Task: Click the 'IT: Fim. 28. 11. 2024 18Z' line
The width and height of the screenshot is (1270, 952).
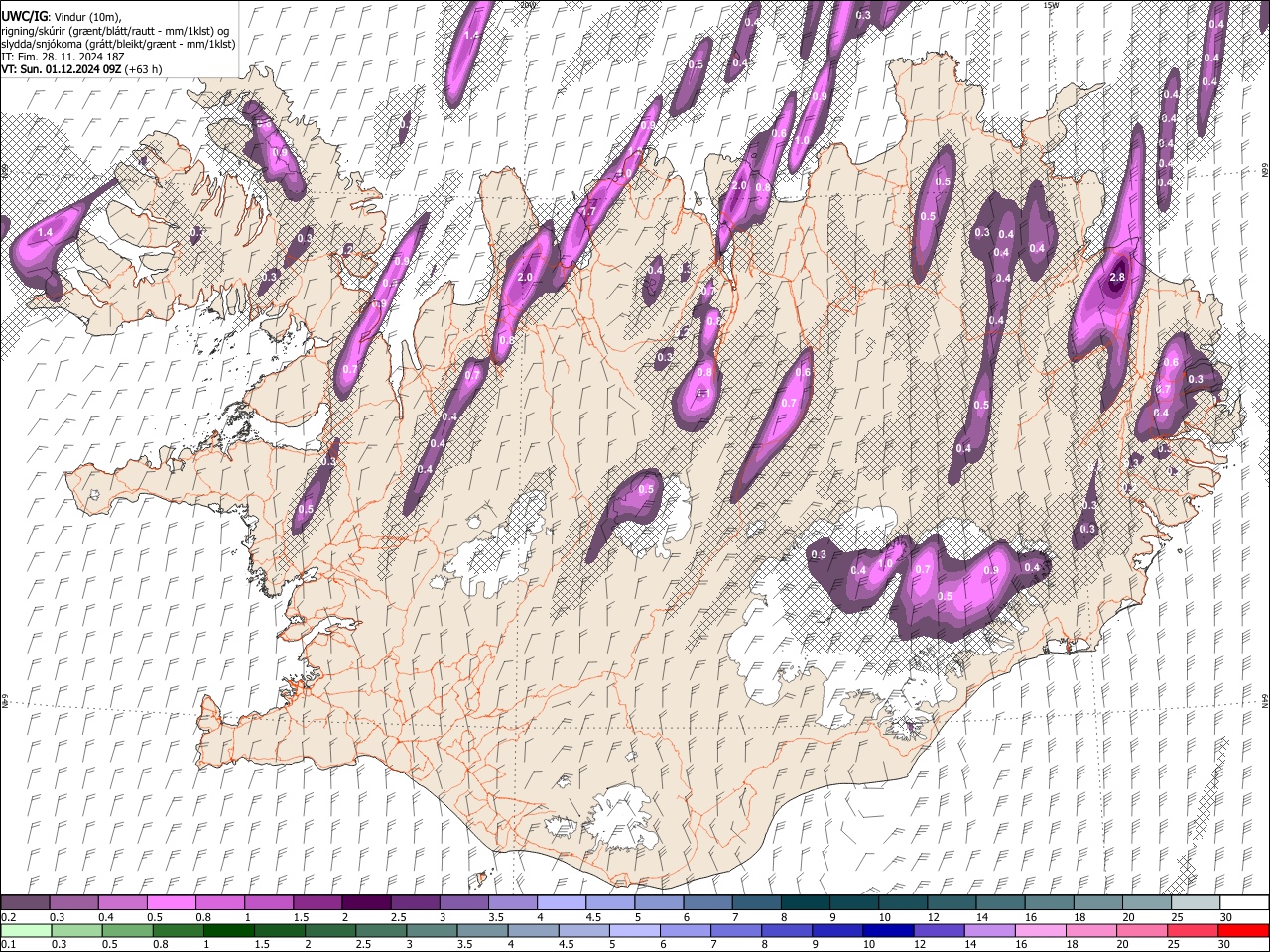Action: click(62, 57)
